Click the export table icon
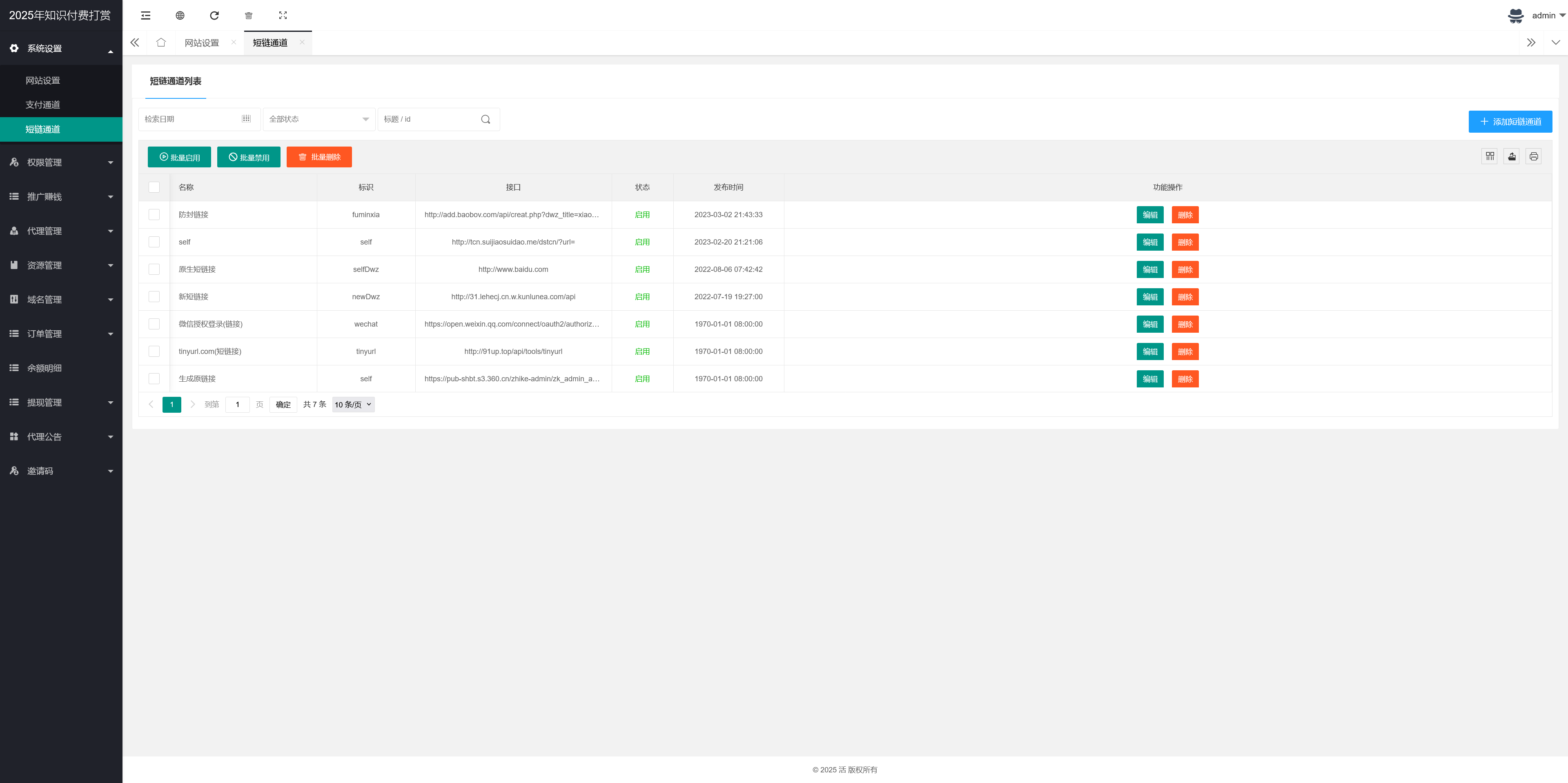 click(x=1511, y=156)
